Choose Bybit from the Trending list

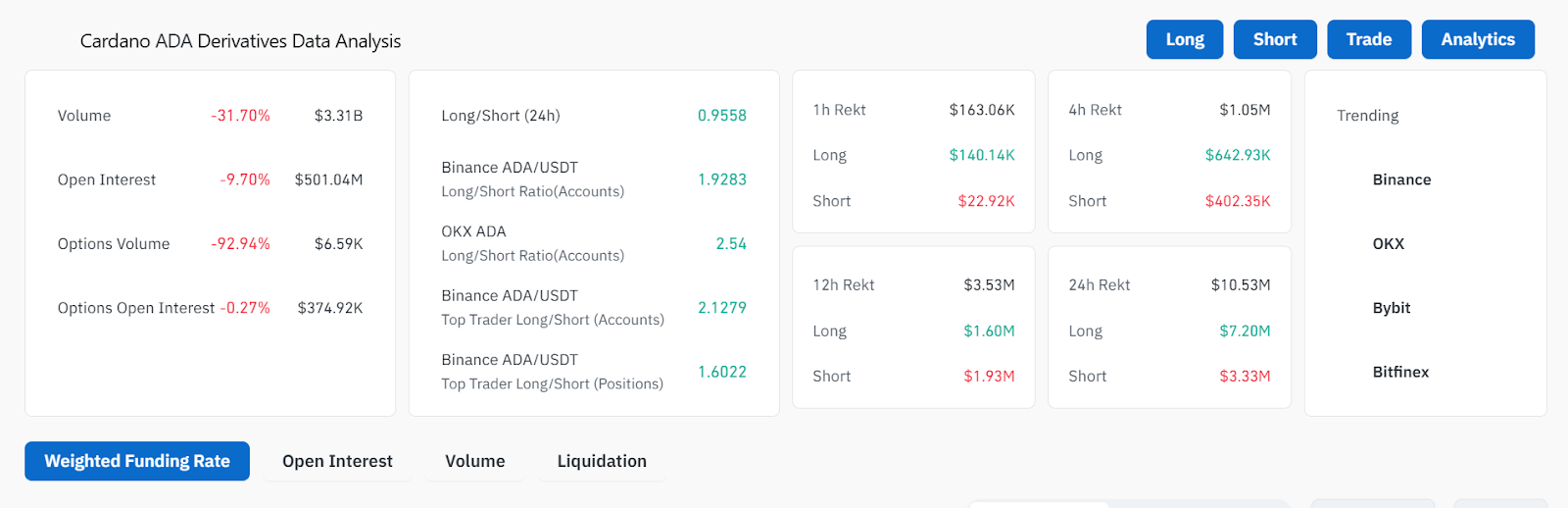click(1391, 308)
